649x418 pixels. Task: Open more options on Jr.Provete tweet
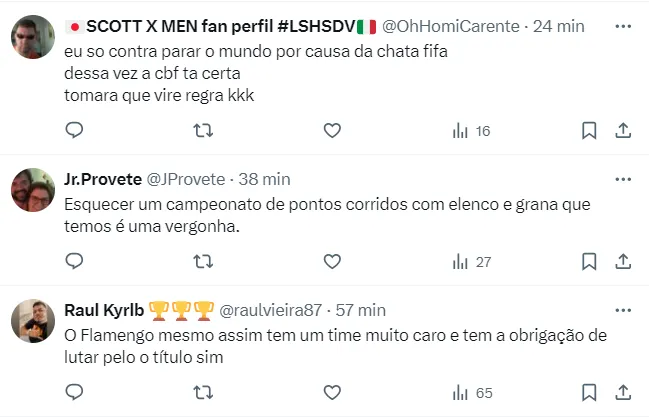623,180
